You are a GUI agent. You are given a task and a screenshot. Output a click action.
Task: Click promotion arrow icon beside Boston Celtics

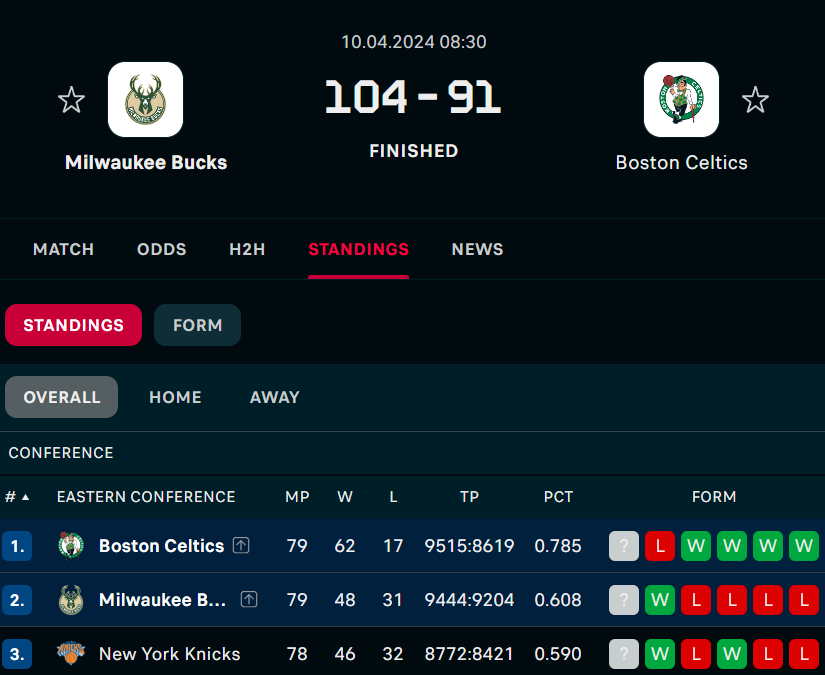(x=241, y=546)
